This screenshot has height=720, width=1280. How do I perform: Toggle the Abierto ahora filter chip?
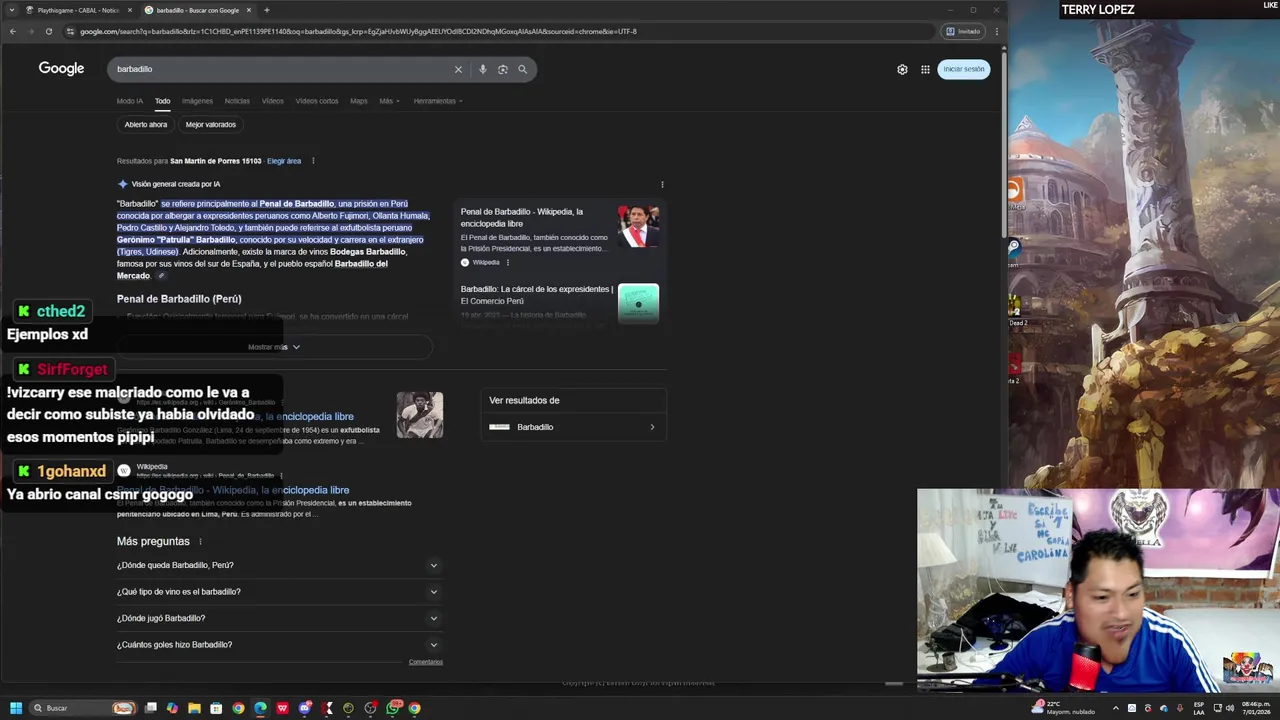click(146, 125)
